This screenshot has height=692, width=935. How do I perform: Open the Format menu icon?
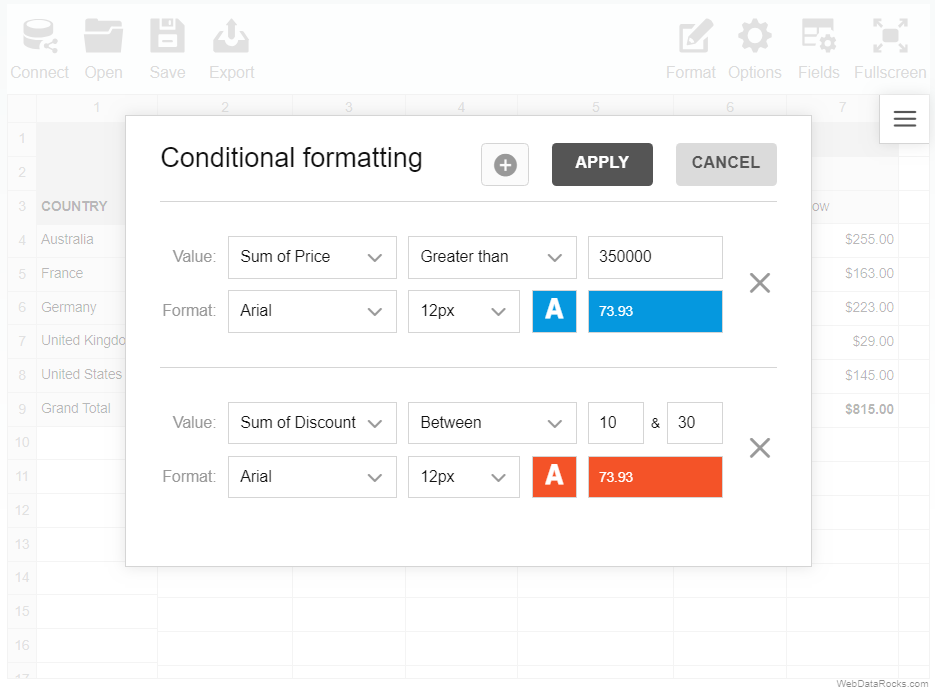point(690,42)
